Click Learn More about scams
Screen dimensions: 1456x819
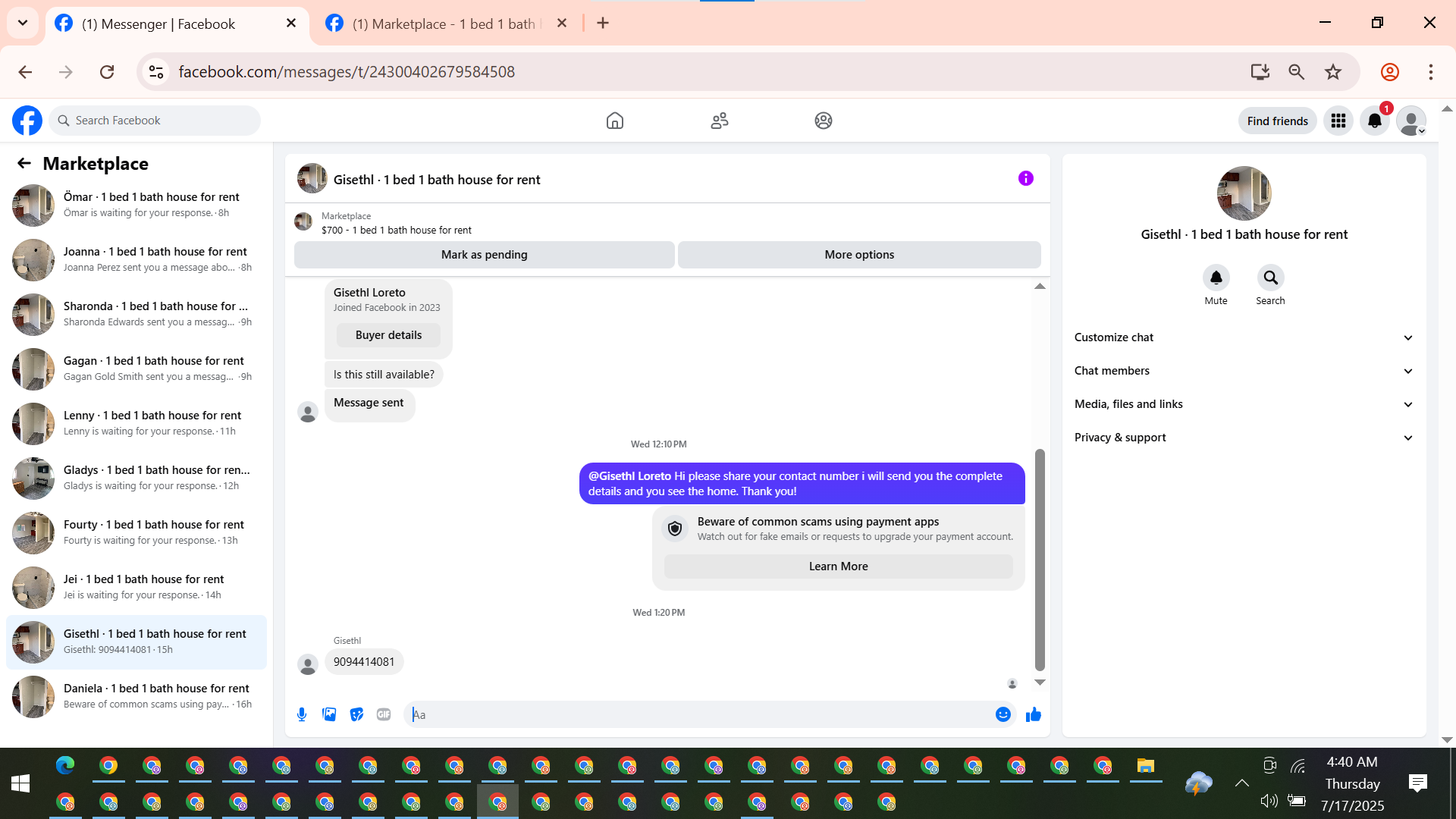coord(838,566)
